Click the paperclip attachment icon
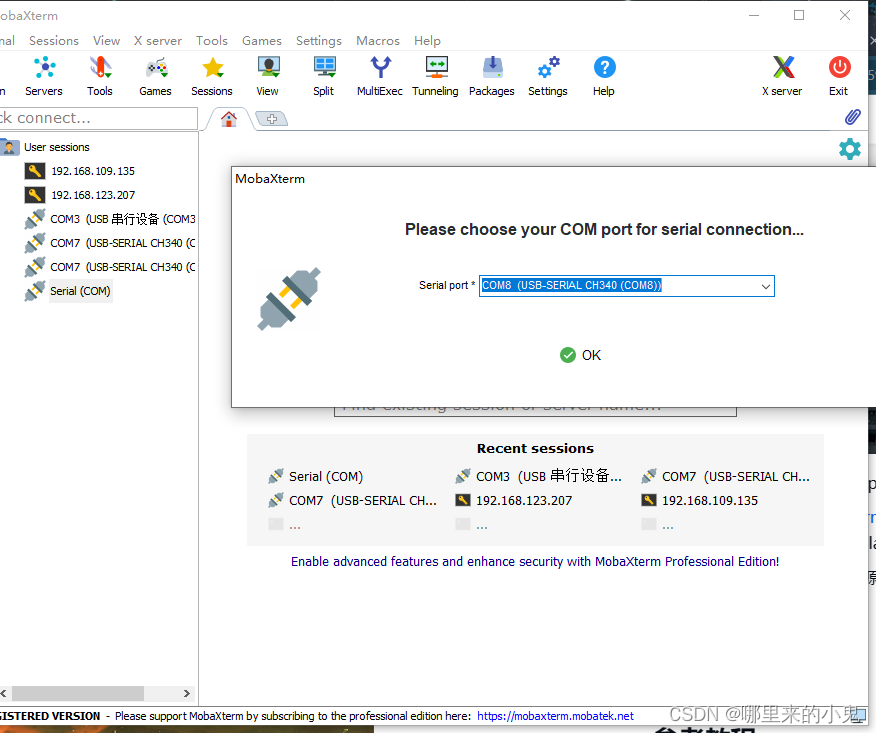 [853, 117]
